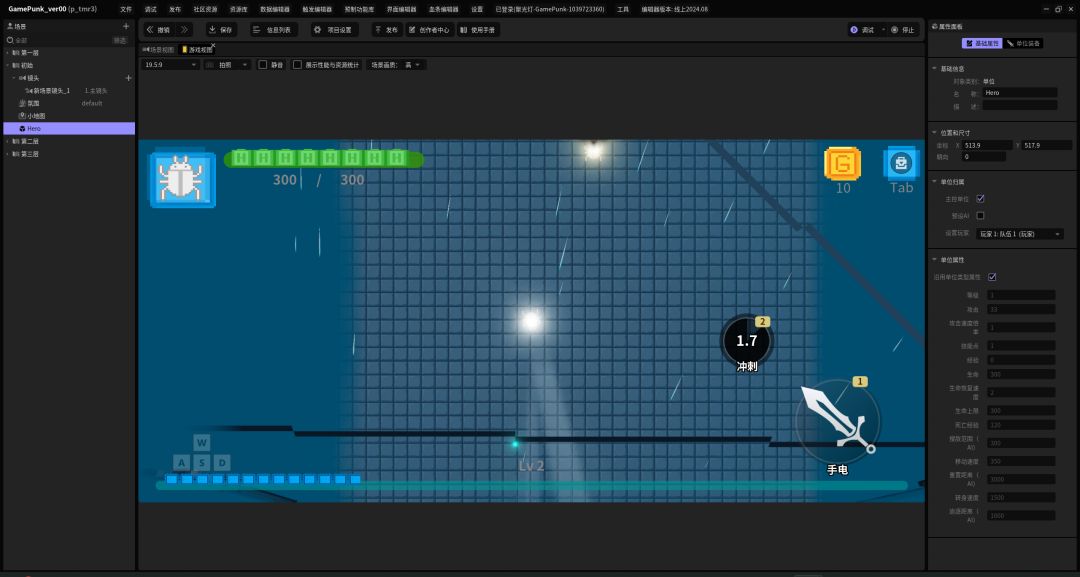The image size is (1080, 577).
Task: Open the 使用手册 user manual
Action: [478, 30]
